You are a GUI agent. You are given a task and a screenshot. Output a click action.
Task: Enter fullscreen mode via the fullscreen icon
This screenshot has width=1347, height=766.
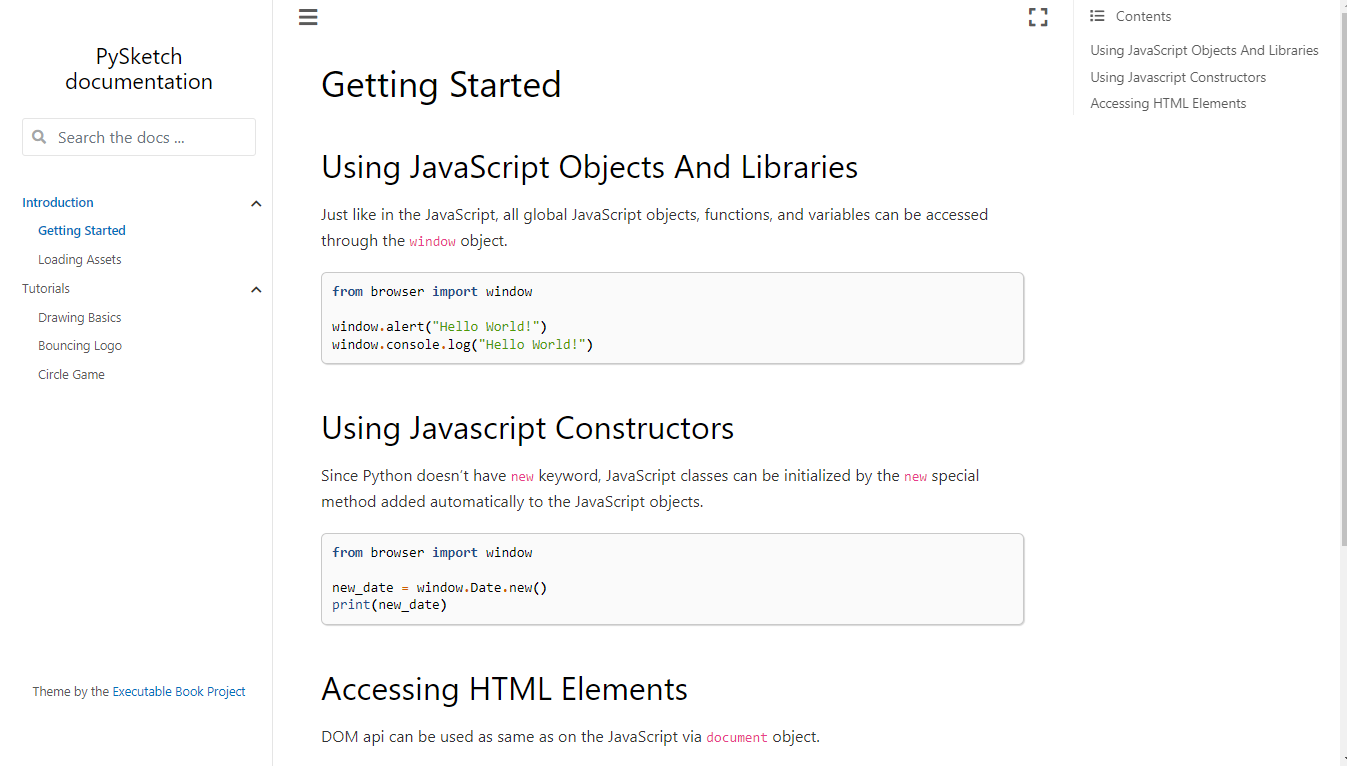coord(1038,17)
